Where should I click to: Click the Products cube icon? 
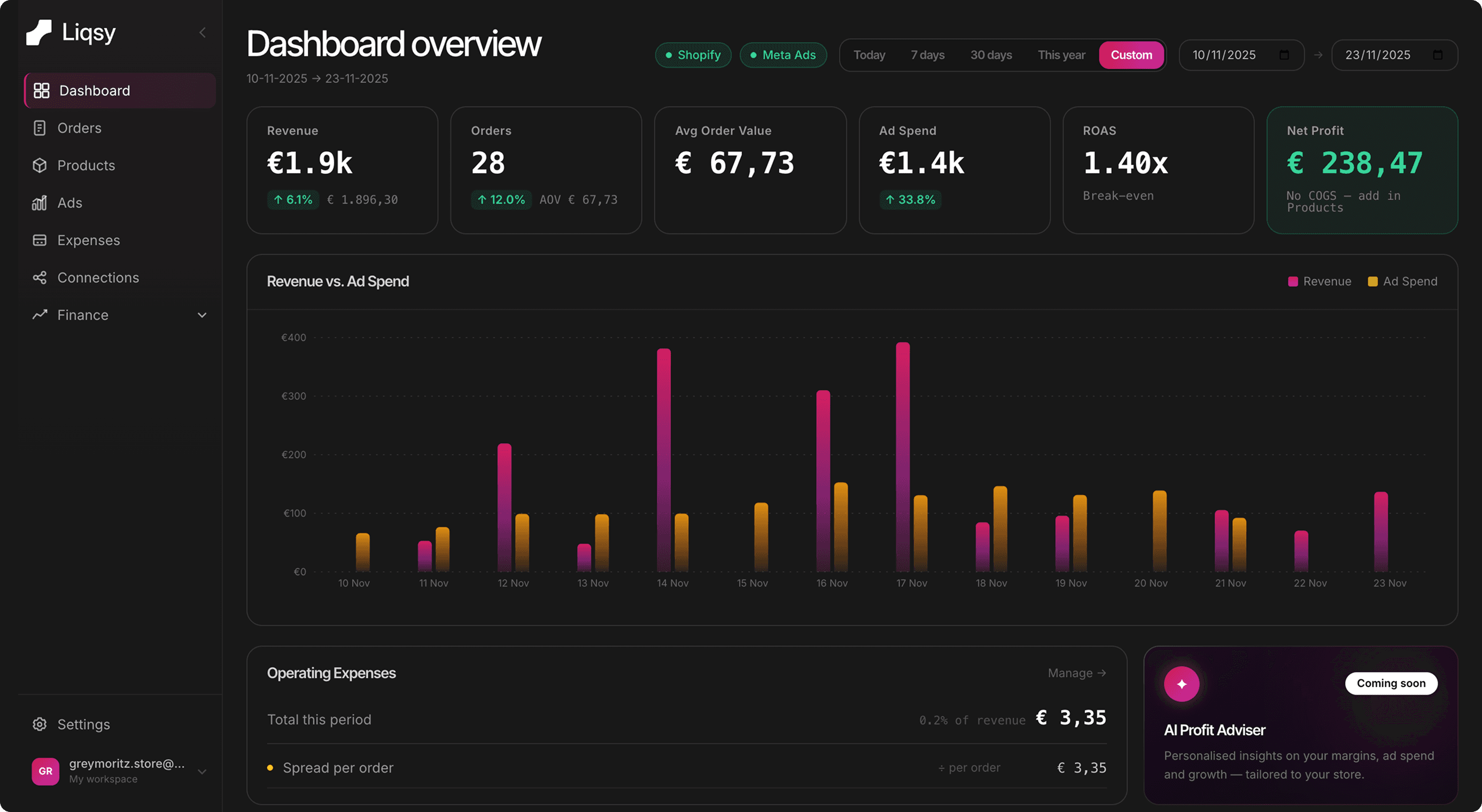39,165
